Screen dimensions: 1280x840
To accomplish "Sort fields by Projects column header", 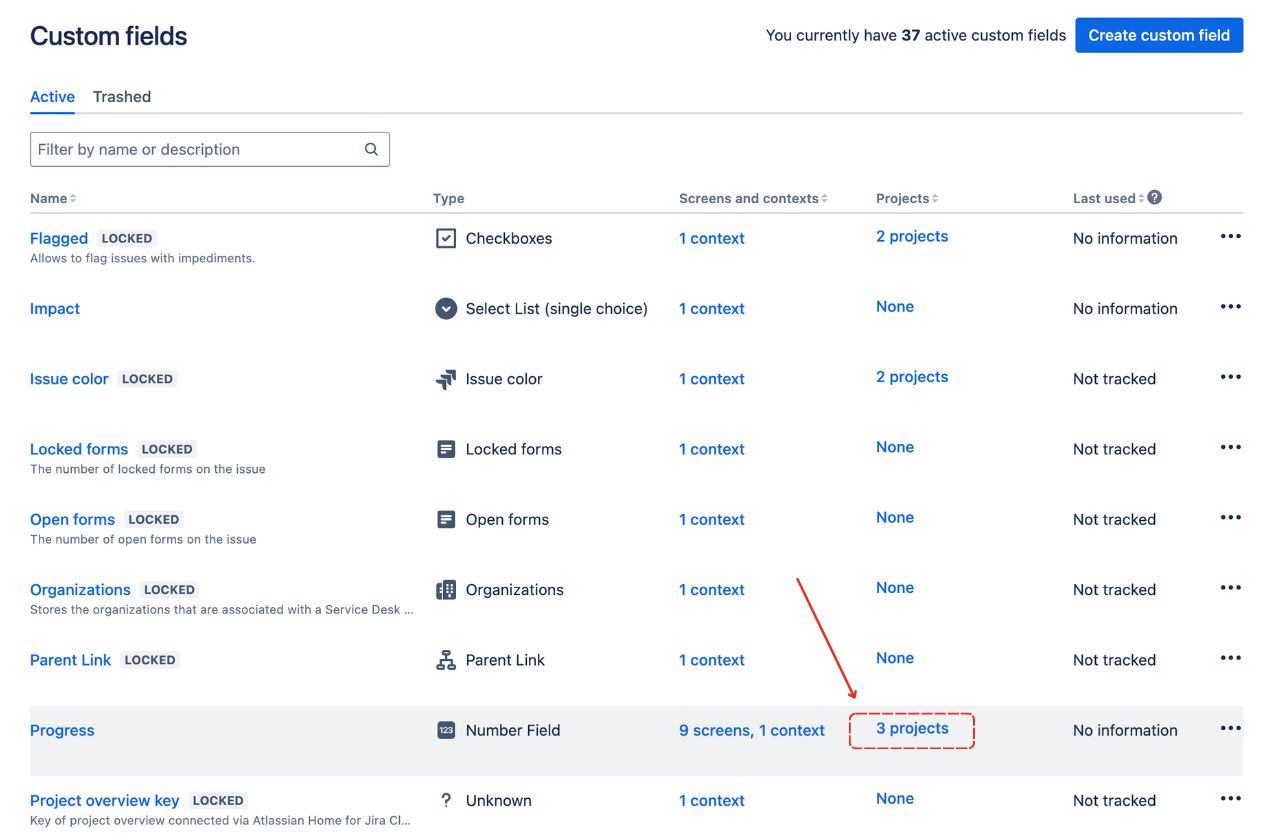I will point(906,199).
